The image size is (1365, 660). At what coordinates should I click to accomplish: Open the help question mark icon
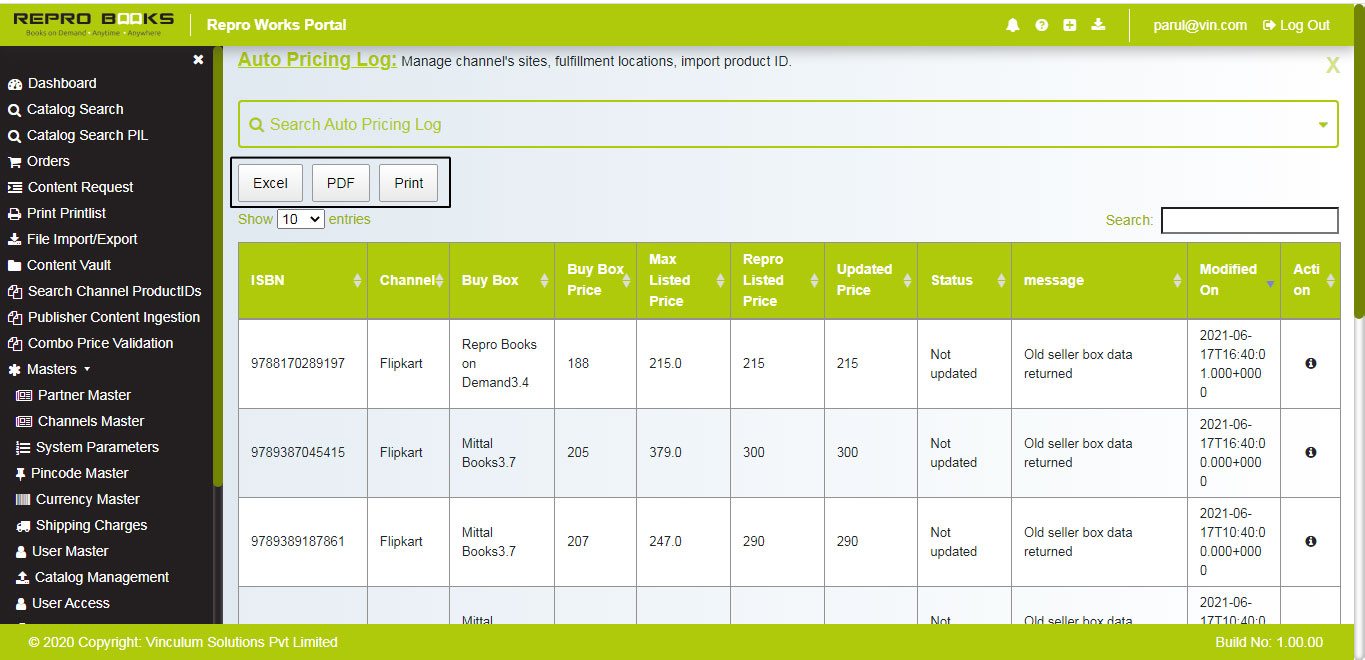coord(1041,25)
